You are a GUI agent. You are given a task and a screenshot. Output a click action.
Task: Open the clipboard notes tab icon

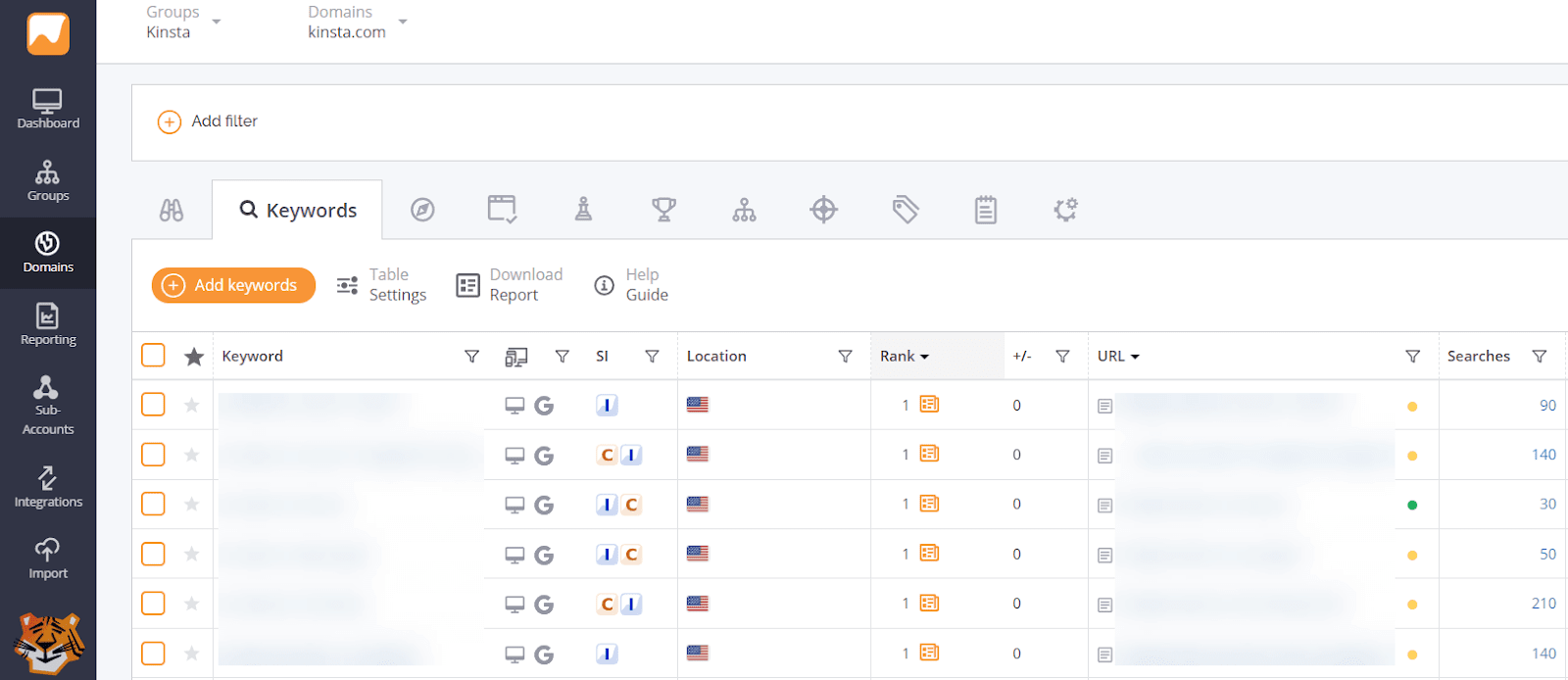(x=985, y=210)
